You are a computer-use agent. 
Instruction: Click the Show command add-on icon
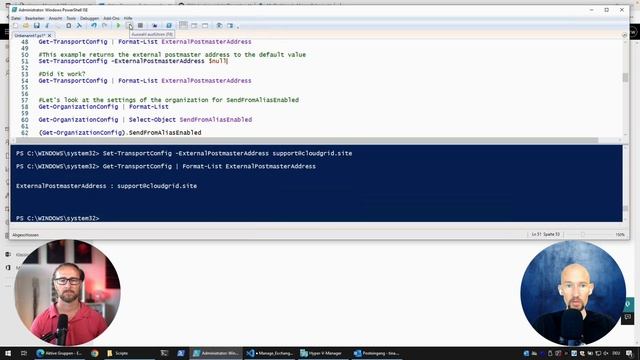230,26
